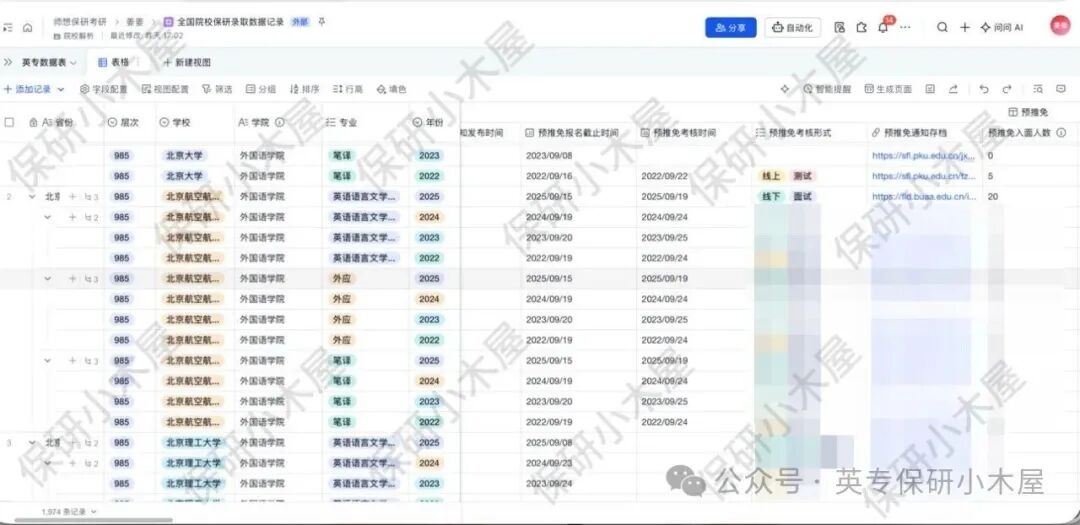
Task: Open the user avatar
Action: pos(1059,26)
